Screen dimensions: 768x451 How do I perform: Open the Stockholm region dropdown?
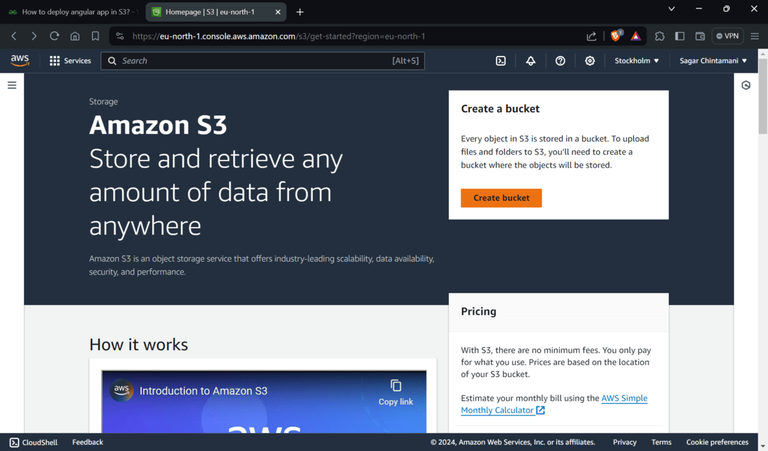coord(637,61)
